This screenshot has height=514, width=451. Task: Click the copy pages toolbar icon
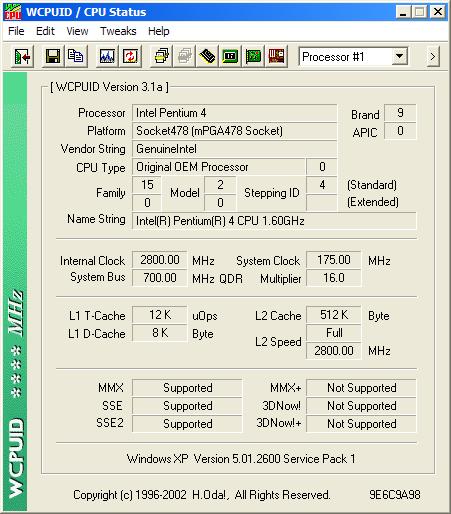tap(76, 56)
